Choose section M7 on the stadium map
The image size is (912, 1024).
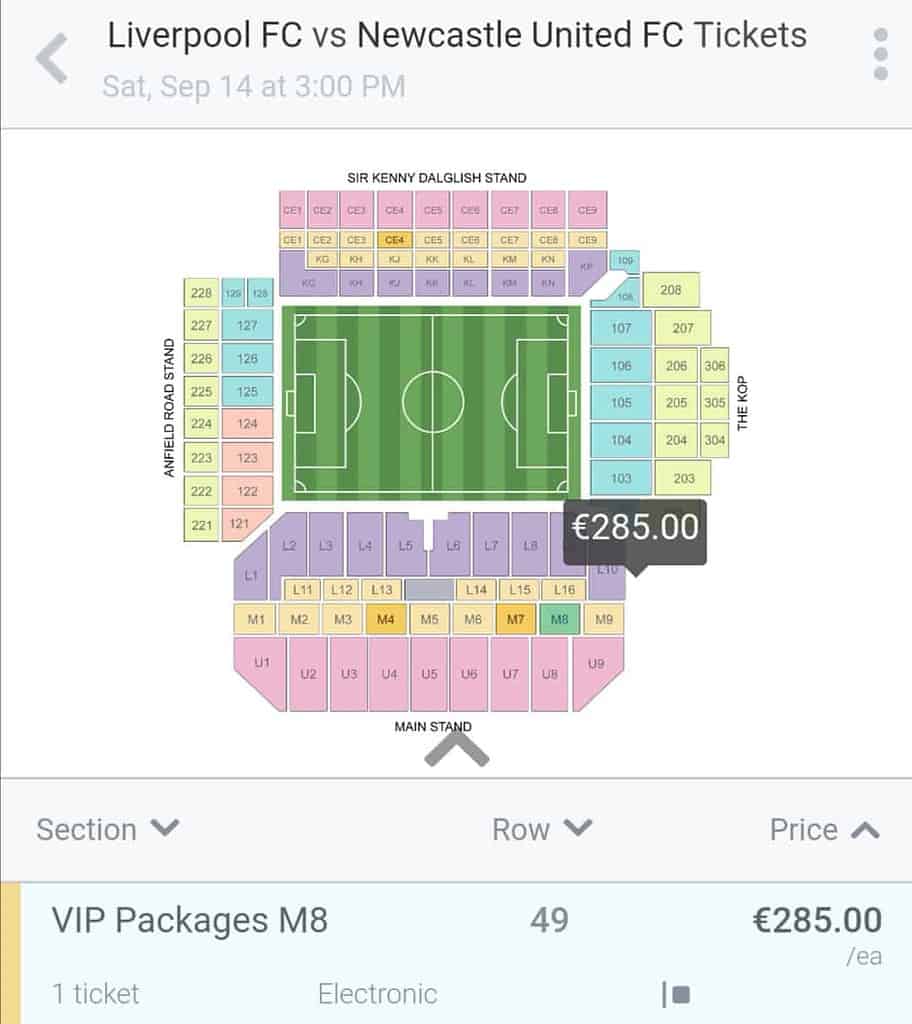pos(515,619)
